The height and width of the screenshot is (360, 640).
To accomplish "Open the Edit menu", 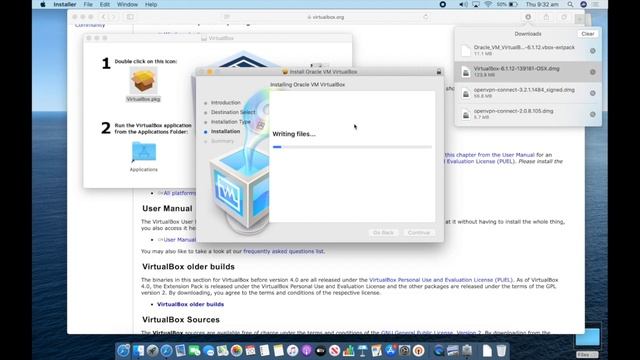I will click(x=104, y=4).
